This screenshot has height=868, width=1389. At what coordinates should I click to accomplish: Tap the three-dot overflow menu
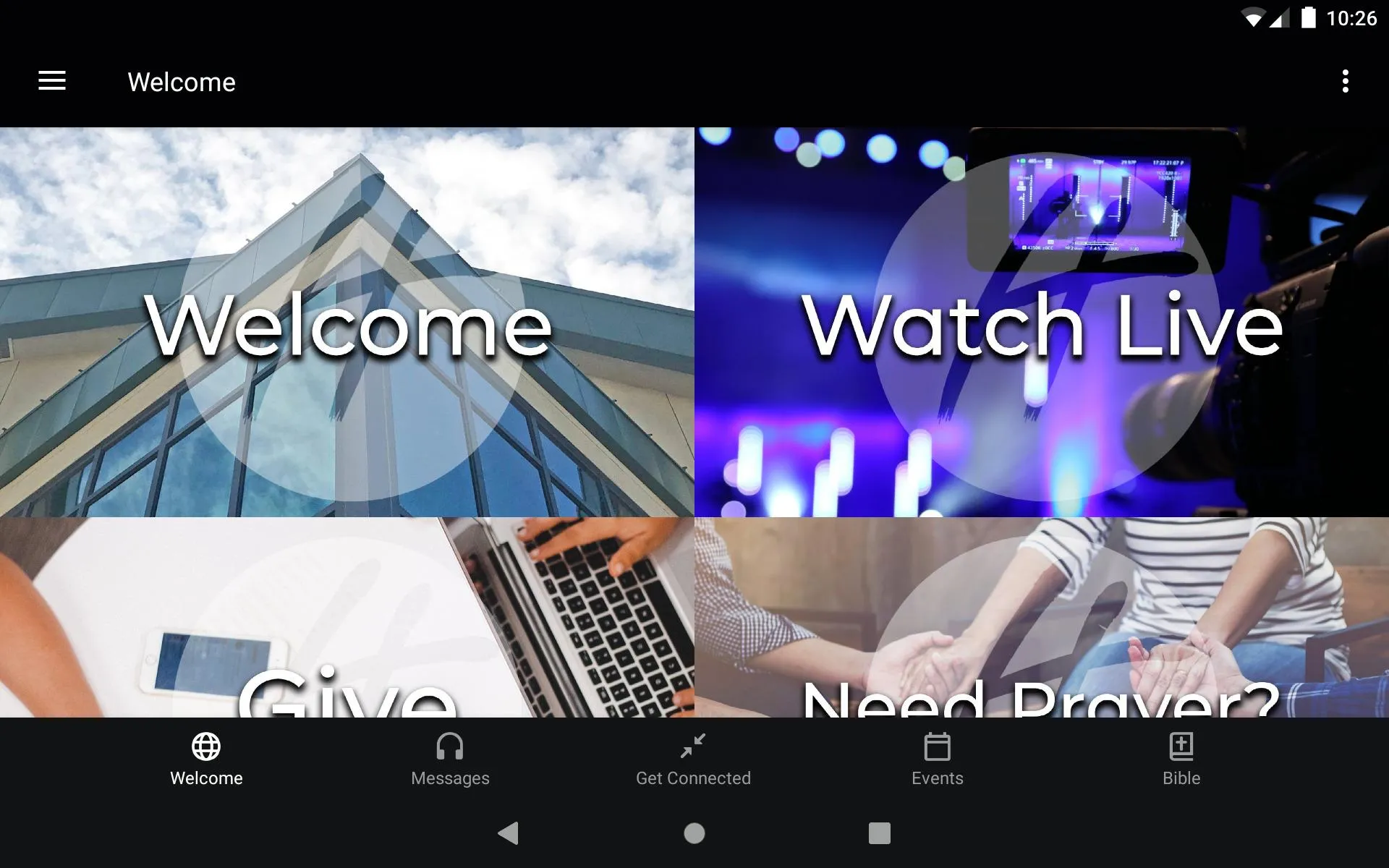tap(1347, 82)
